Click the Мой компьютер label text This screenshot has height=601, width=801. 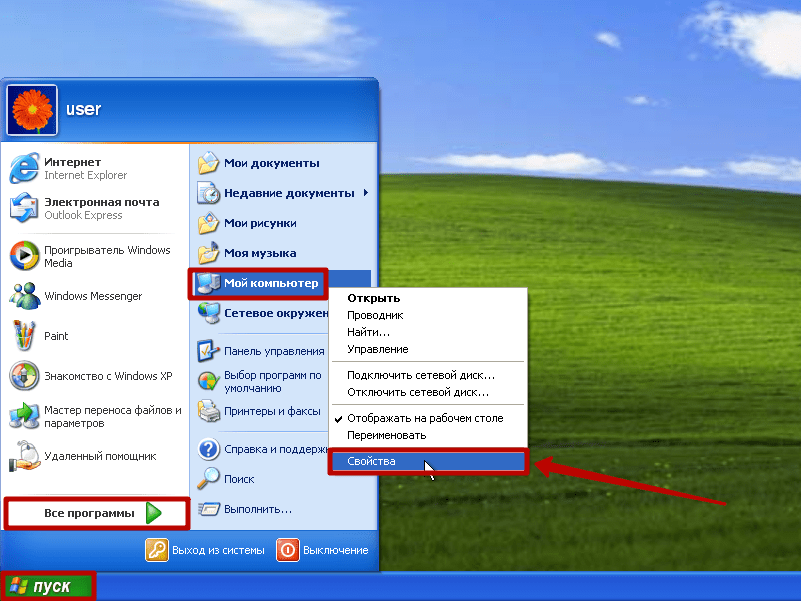[271, 283]
